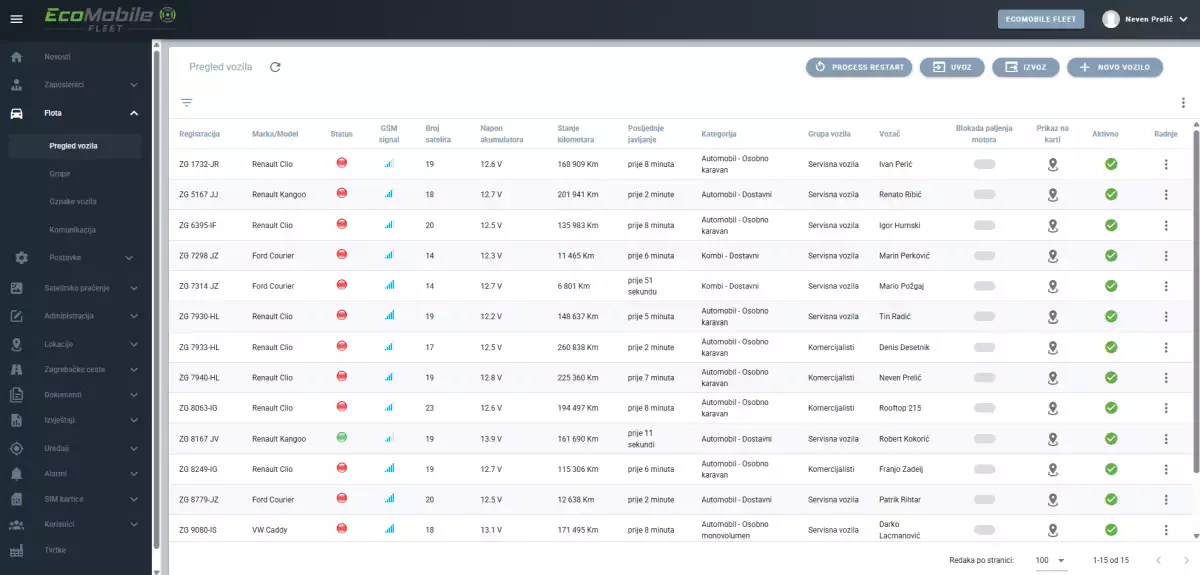The height and width of the screenshot is (575, 1200).
Task: Open the table options three-dot menu
Action: pyautogui.click(x=1183, y=102)
